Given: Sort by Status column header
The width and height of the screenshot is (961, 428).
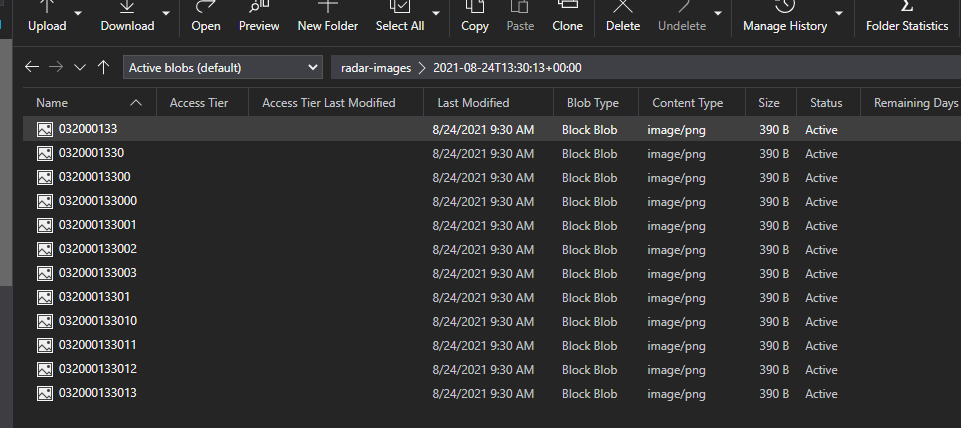Looking at the screenshot, I should click(828, 103).
